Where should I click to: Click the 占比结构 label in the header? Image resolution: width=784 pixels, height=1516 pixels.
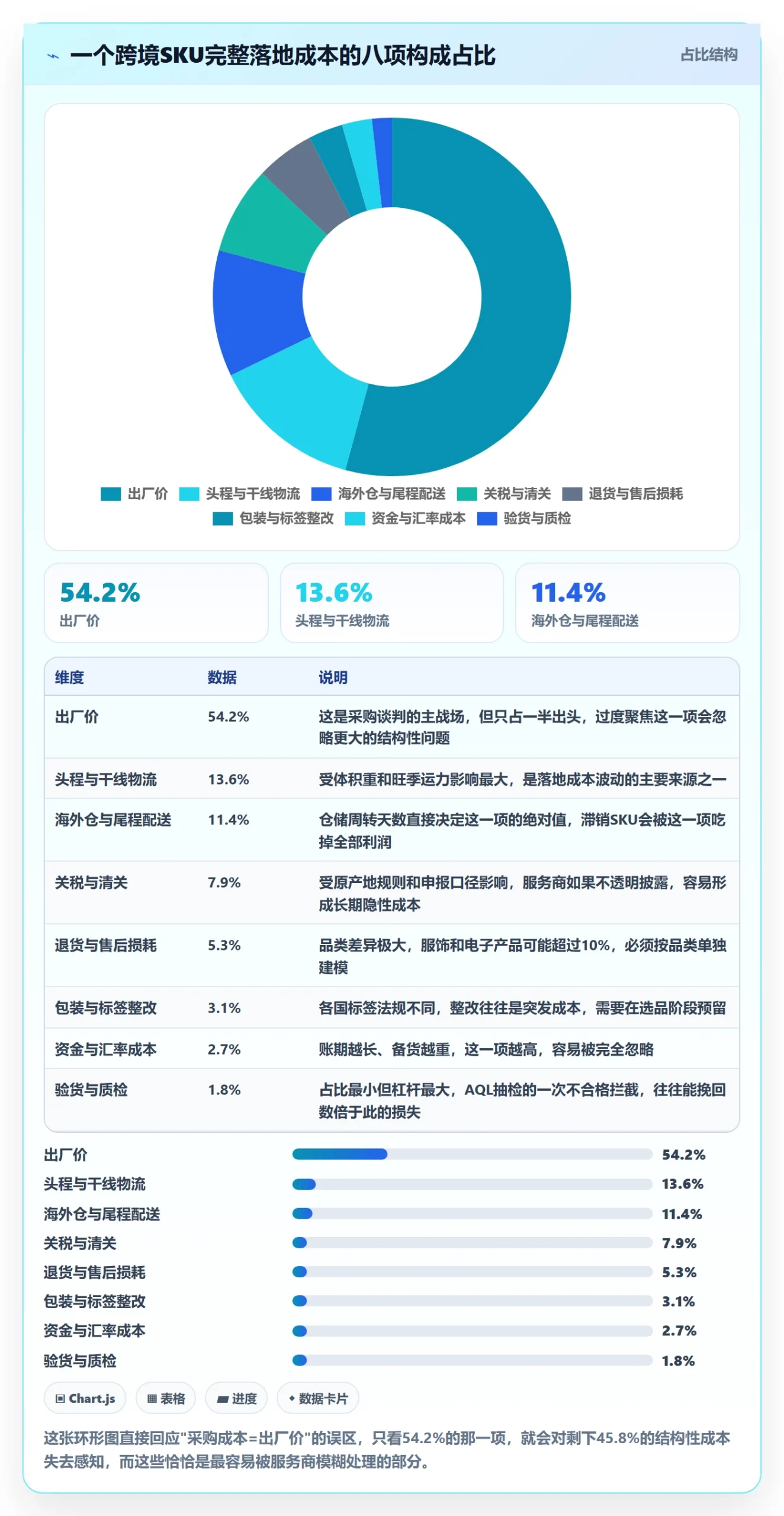709,55
